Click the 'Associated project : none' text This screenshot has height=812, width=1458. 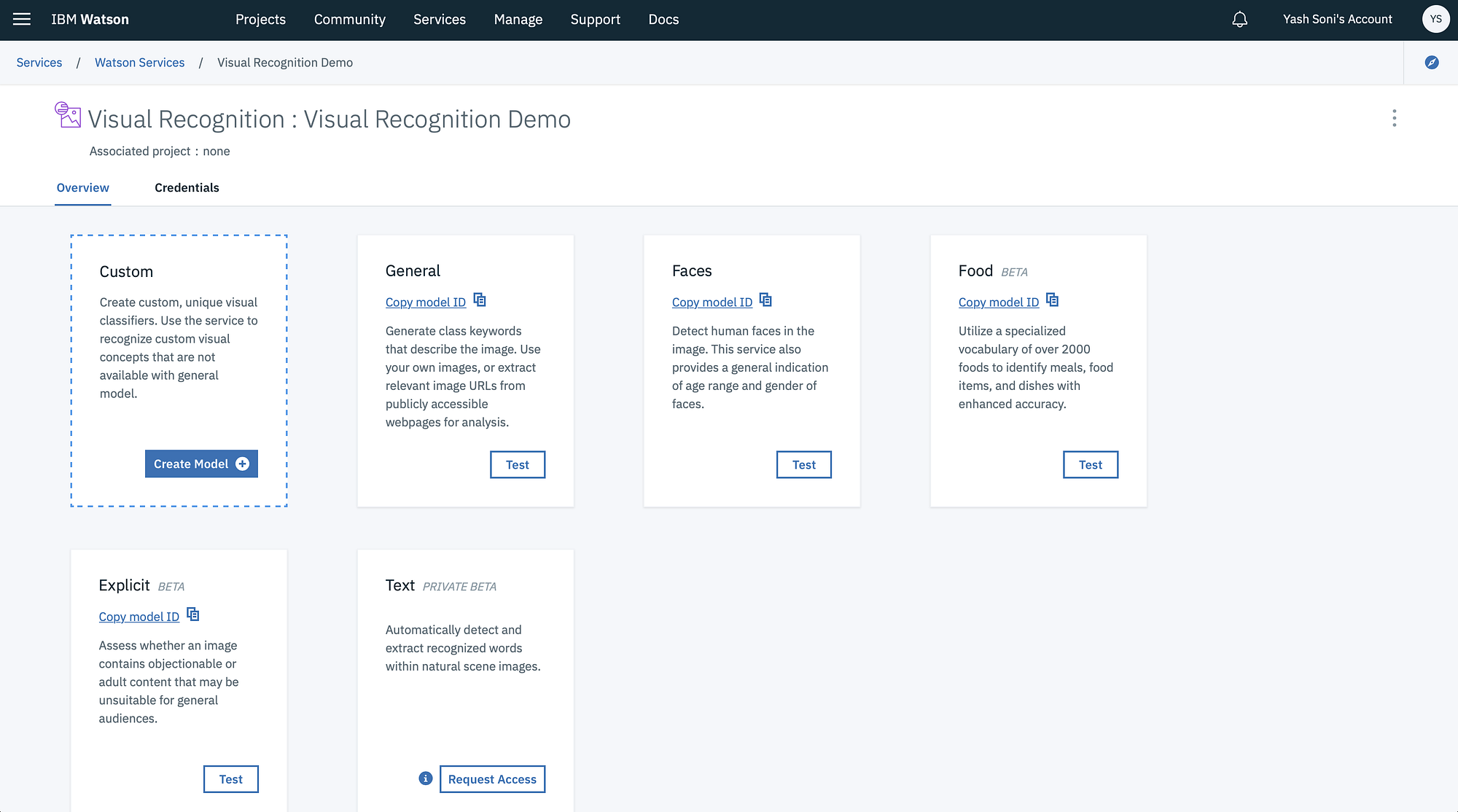(x=160, y=152)
